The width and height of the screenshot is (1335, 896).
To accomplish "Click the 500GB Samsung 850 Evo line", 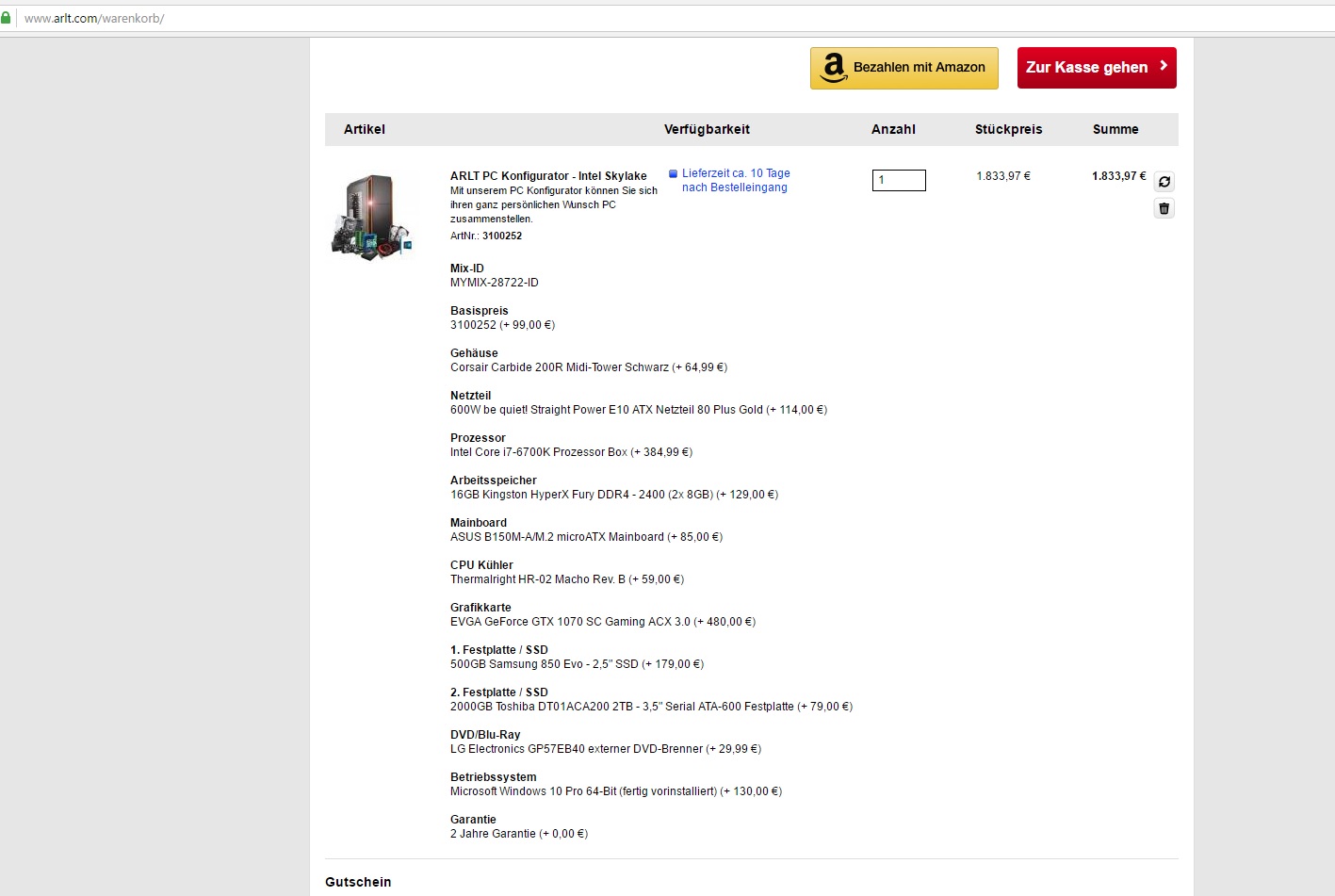I will (577, 664).
